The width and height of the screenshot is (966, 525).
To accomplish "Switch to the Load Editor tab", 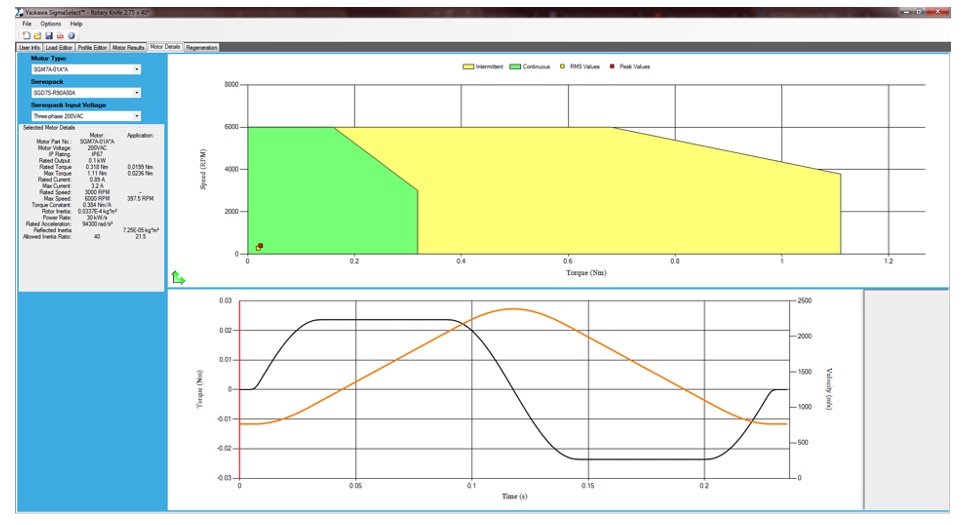I will (59, 47).
